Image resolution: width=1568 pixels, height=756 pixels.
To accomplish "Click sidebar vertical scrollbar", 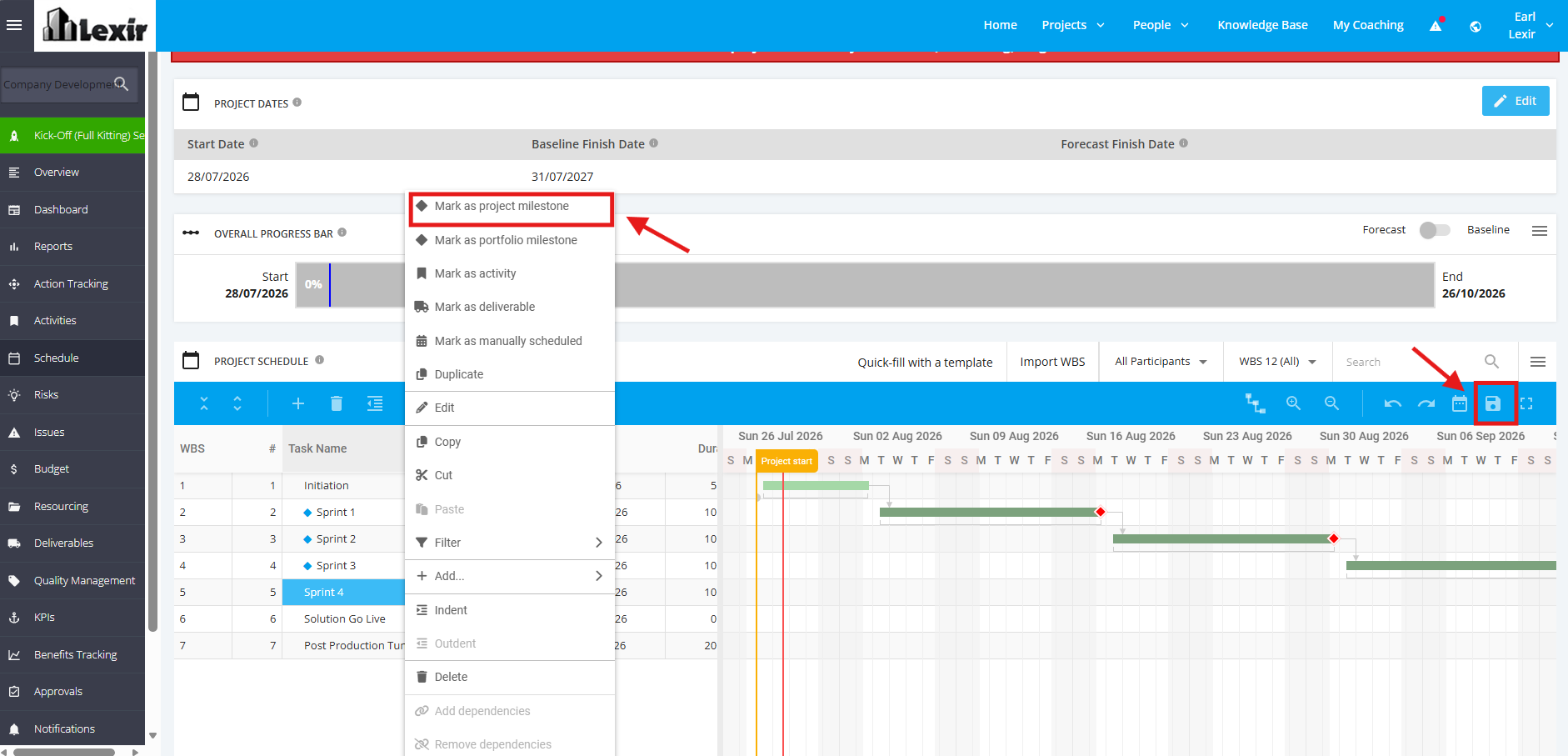I will coord(152,342).
